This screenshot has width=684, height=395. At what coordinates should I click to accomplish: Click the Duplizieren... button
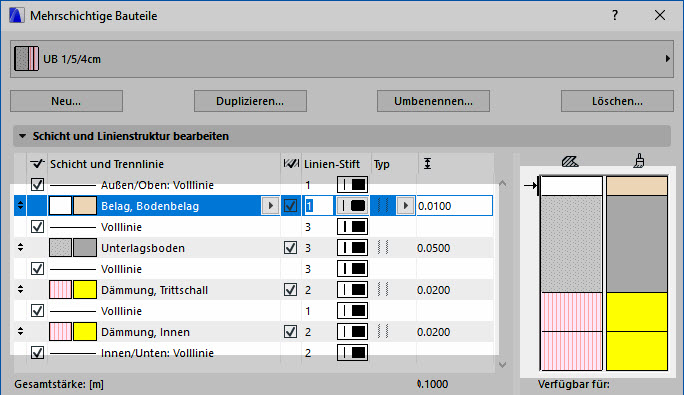[x=250, y=101]
